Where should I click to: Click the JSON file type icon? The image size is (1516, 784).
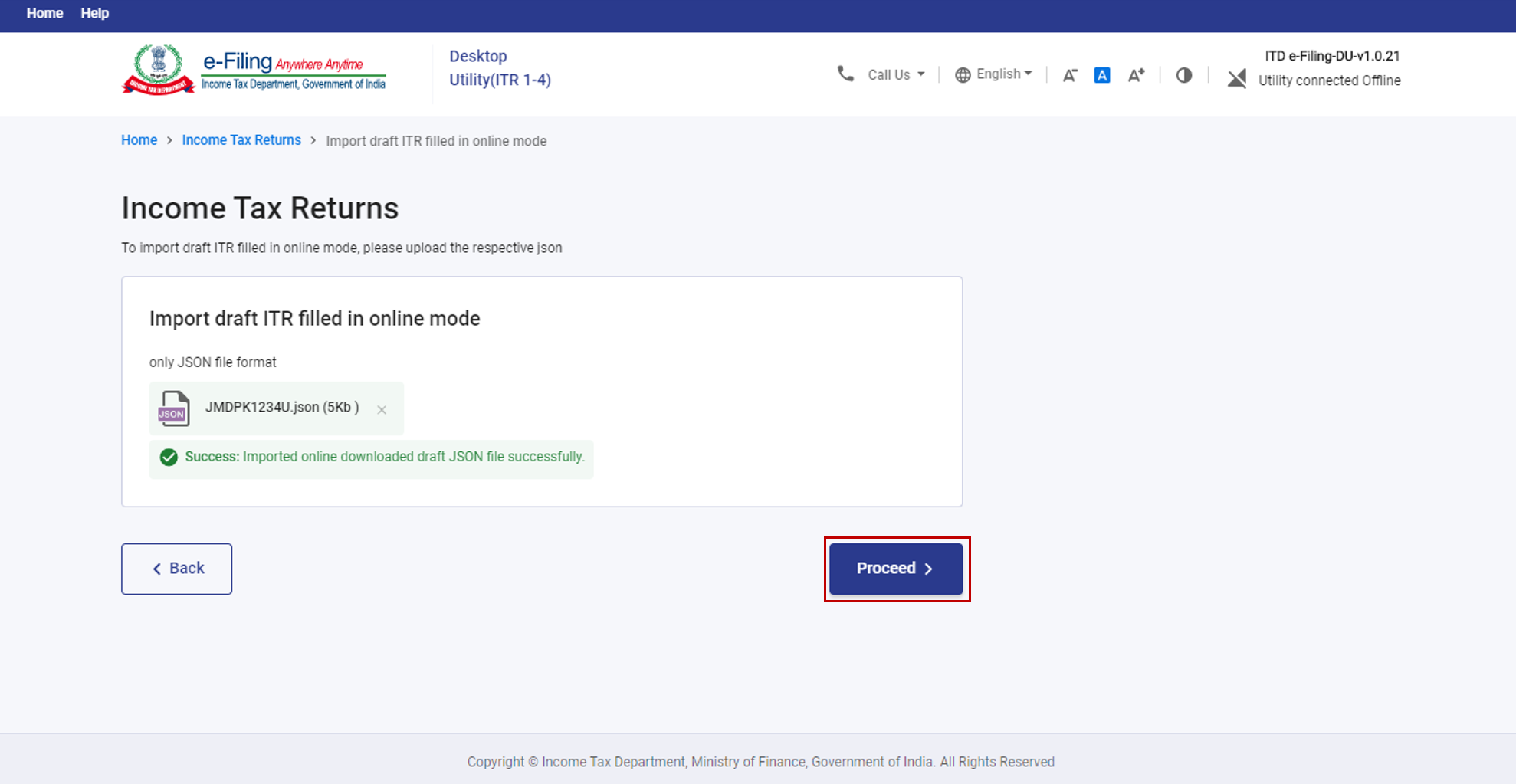click(x=173, y=408)
